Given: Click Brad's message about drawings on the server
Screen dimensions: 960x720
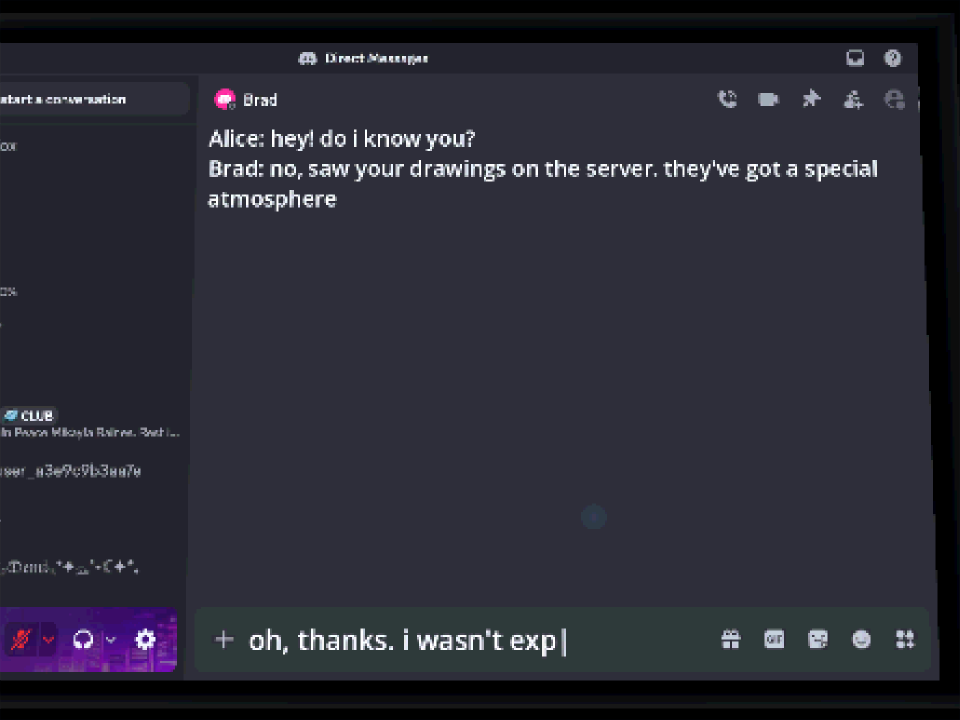Looking at the screenshot, I should 542,184.
